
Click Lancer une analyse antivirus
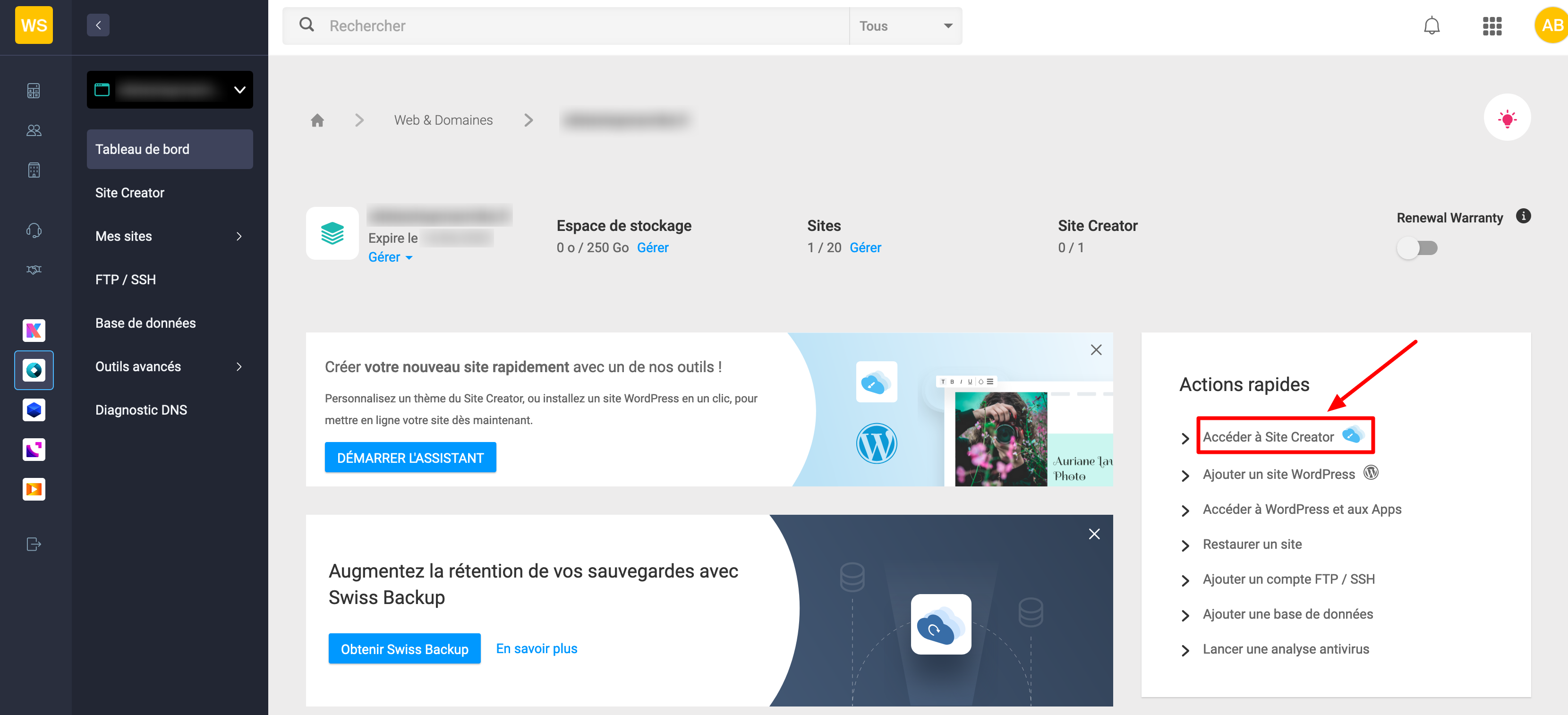pos(1286,649)
